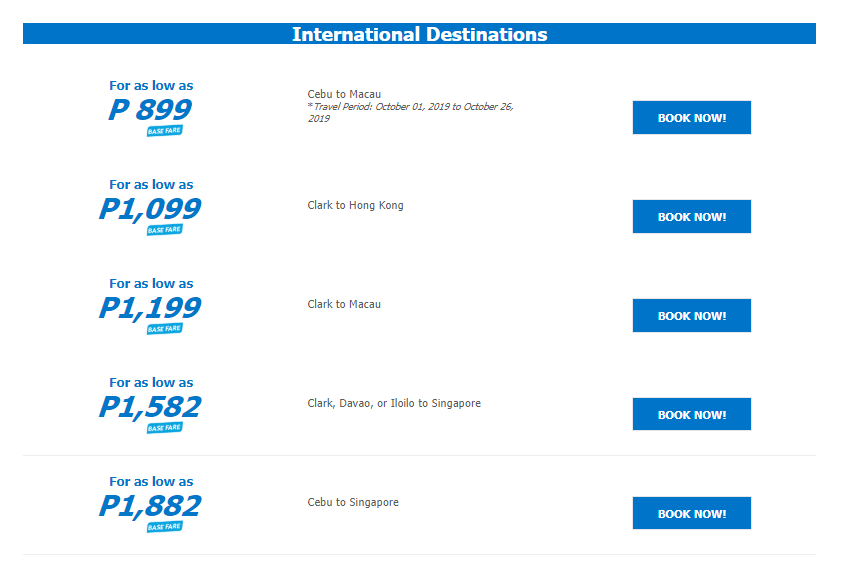The height and width of the screenshot is (562, 861).
Task: Click the Cebu to Singapore route text
Action: [353, 502]
